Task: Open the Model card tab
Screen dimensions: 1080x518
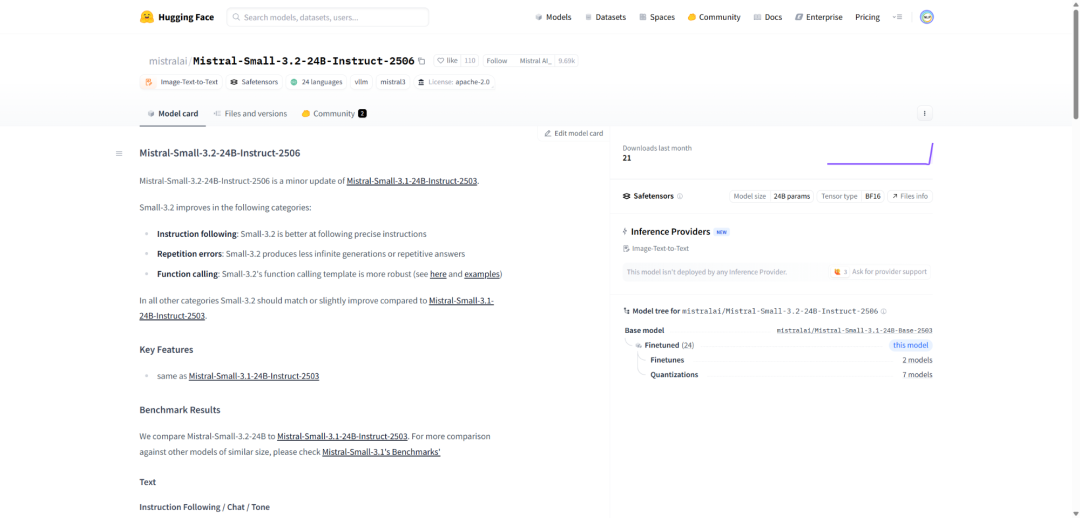Action: [173, 114]
